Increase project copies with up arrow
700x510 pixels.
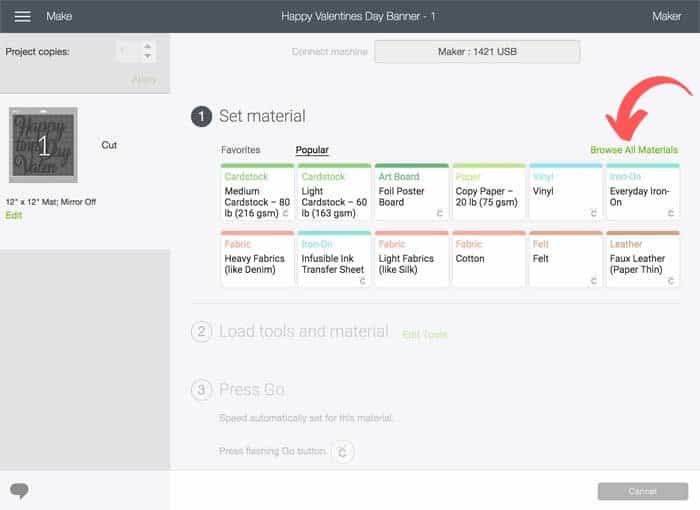tap(148, 46)
